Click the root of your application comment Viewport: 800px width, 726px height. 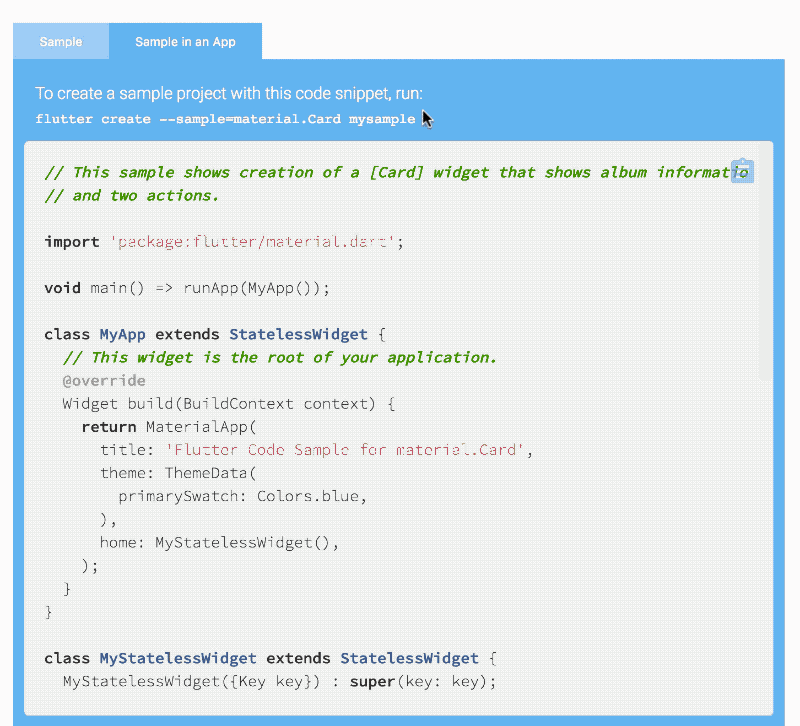click(280, 358)
